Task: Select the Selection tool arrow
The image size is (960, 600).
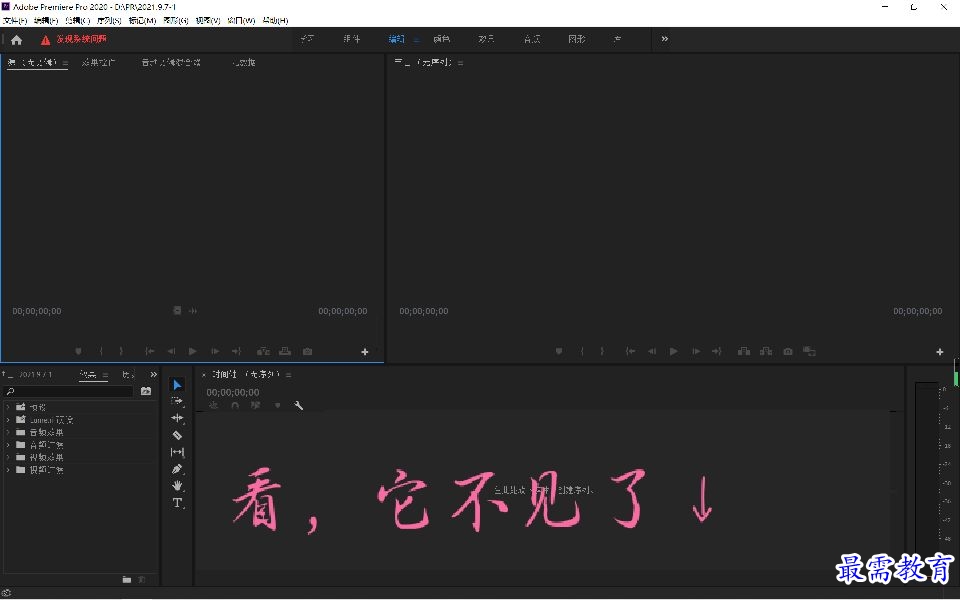Action: (x=177, y=384)
